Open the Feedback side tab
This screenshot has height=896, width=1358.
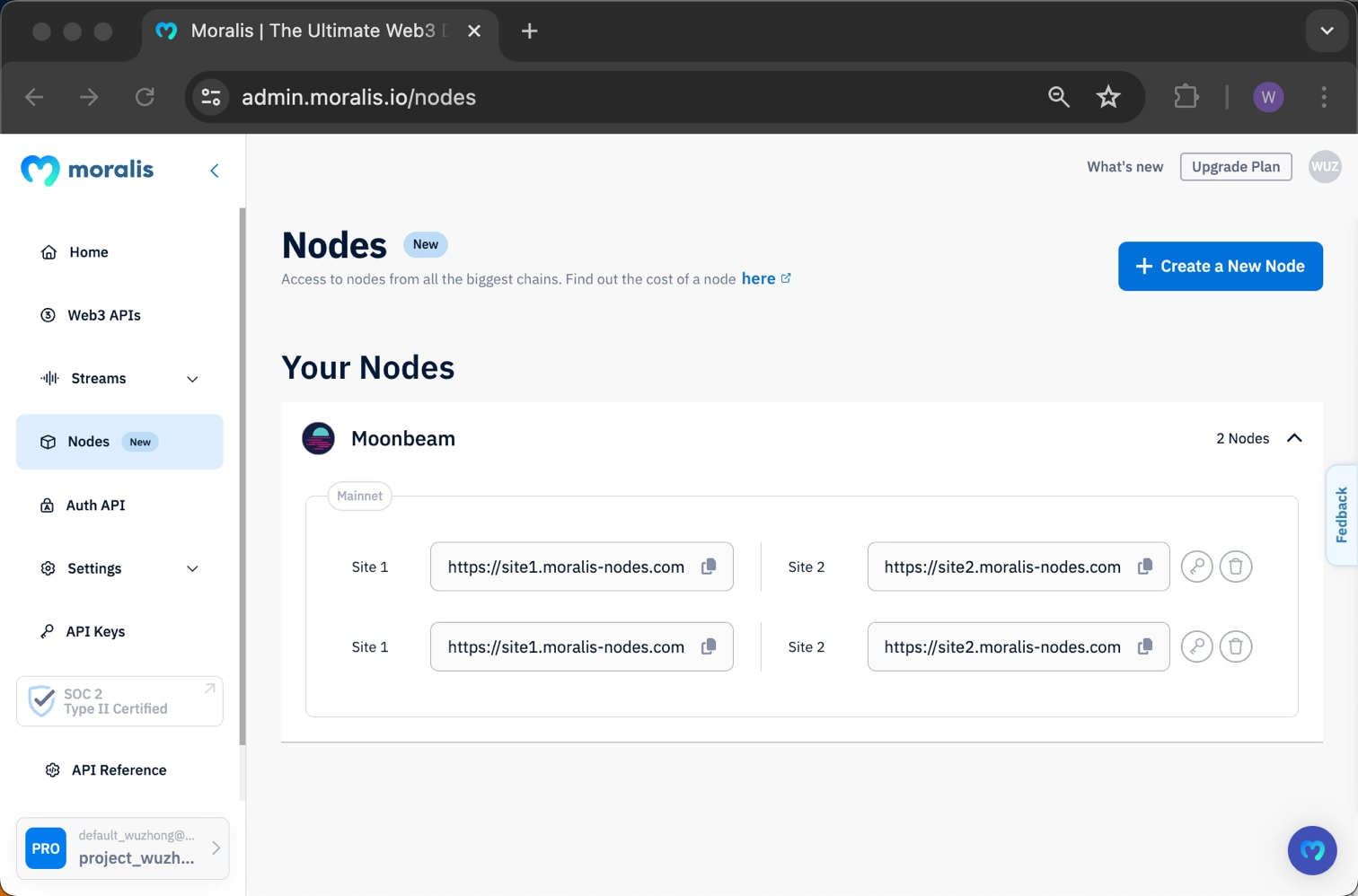1342,515
